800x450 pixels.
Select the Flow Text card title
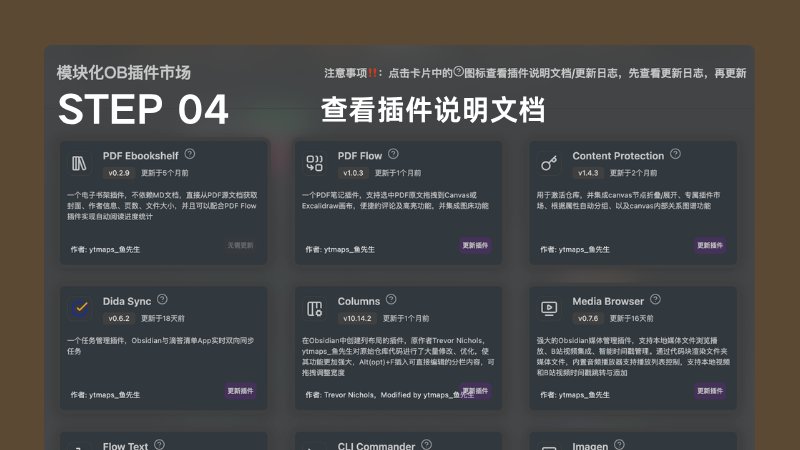coord(125,446)
